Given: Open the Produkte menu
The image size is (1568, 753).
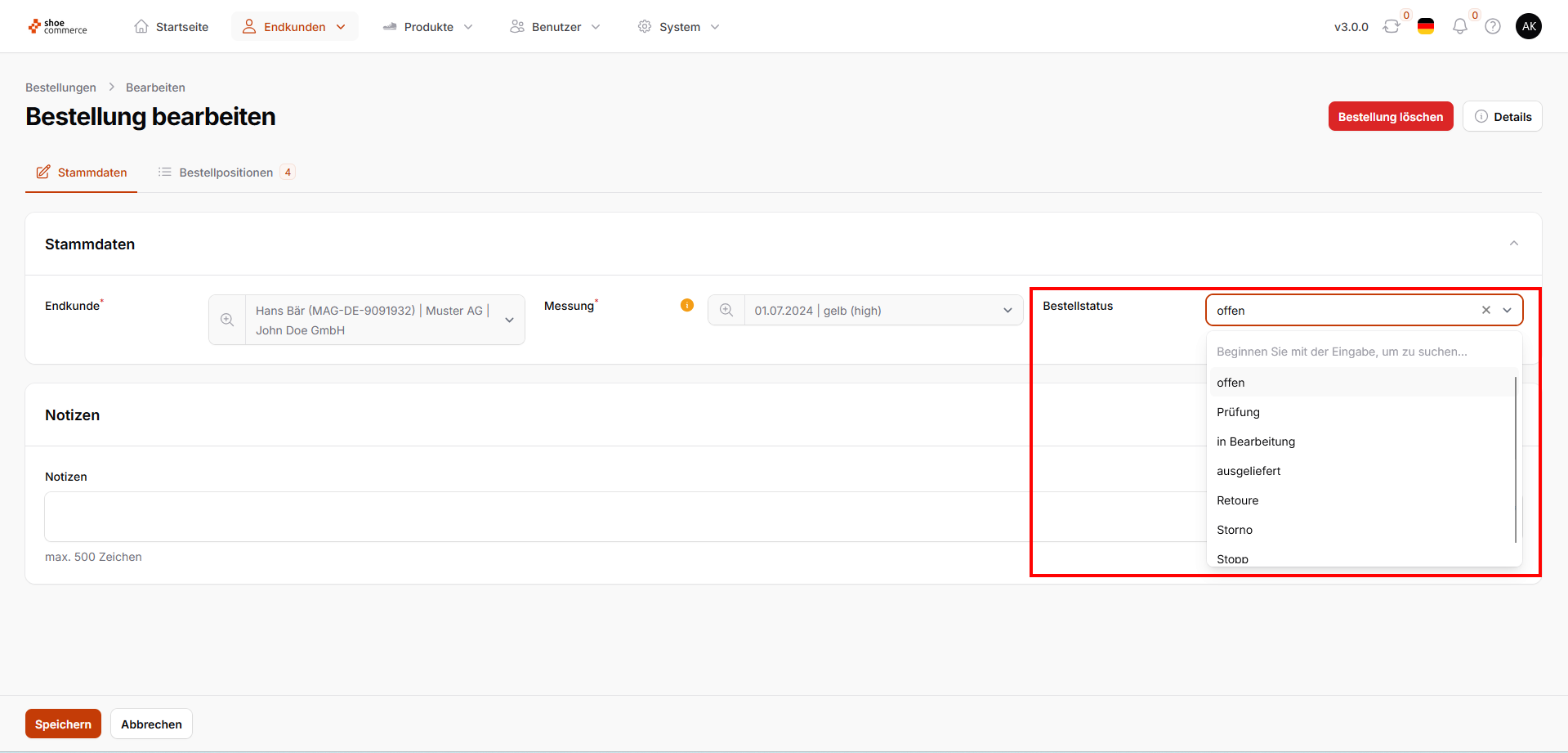Looking at the screenshot, I should [x=428, y=27].
